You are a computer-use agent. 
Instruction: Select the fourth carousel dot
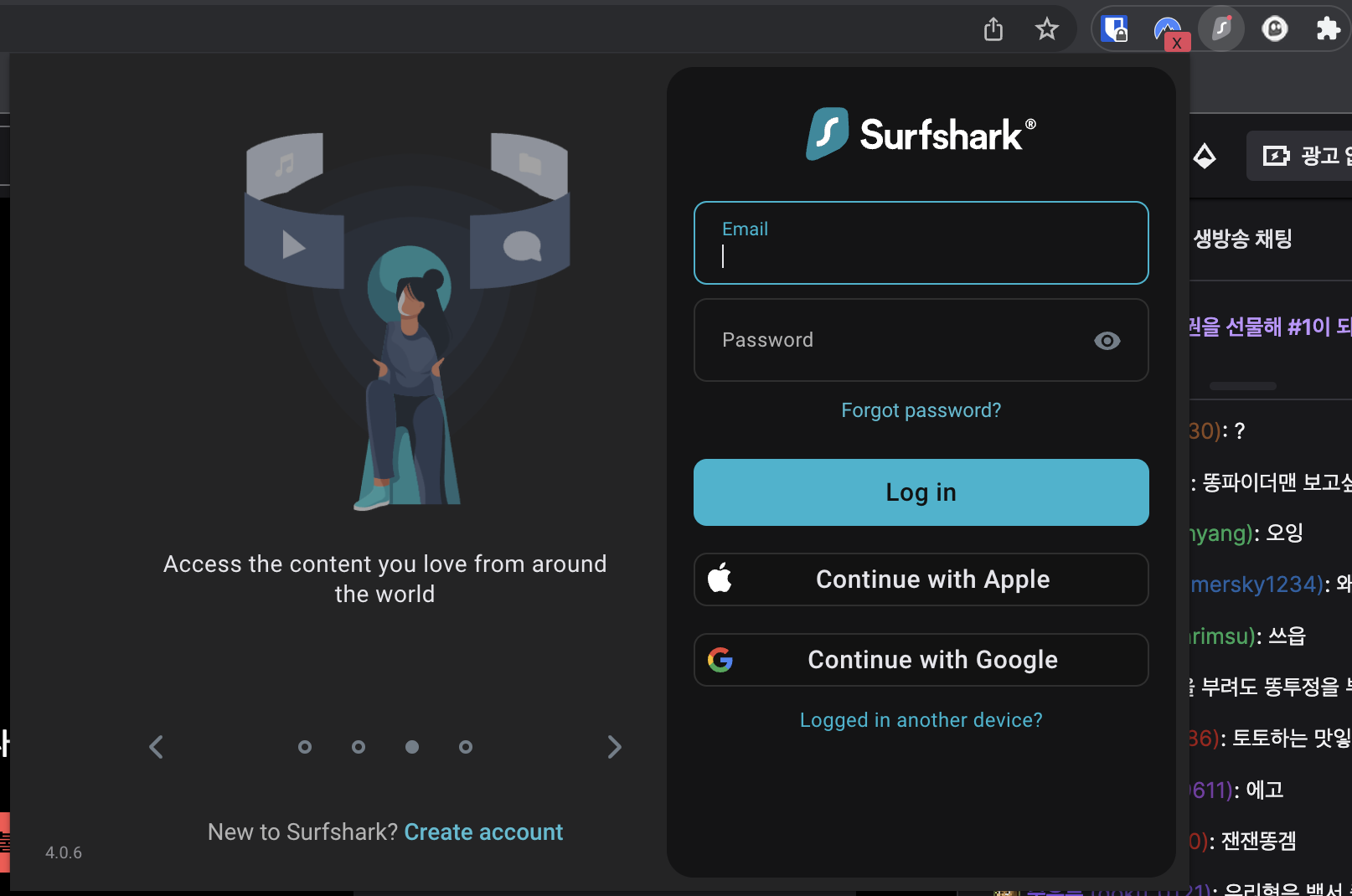pos(466,747)
